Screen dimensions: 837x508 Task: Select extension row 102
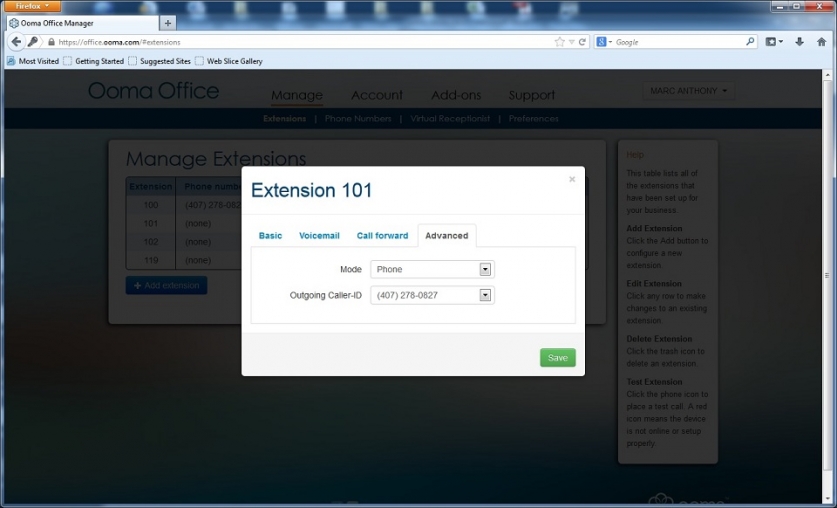coord(184,242)
